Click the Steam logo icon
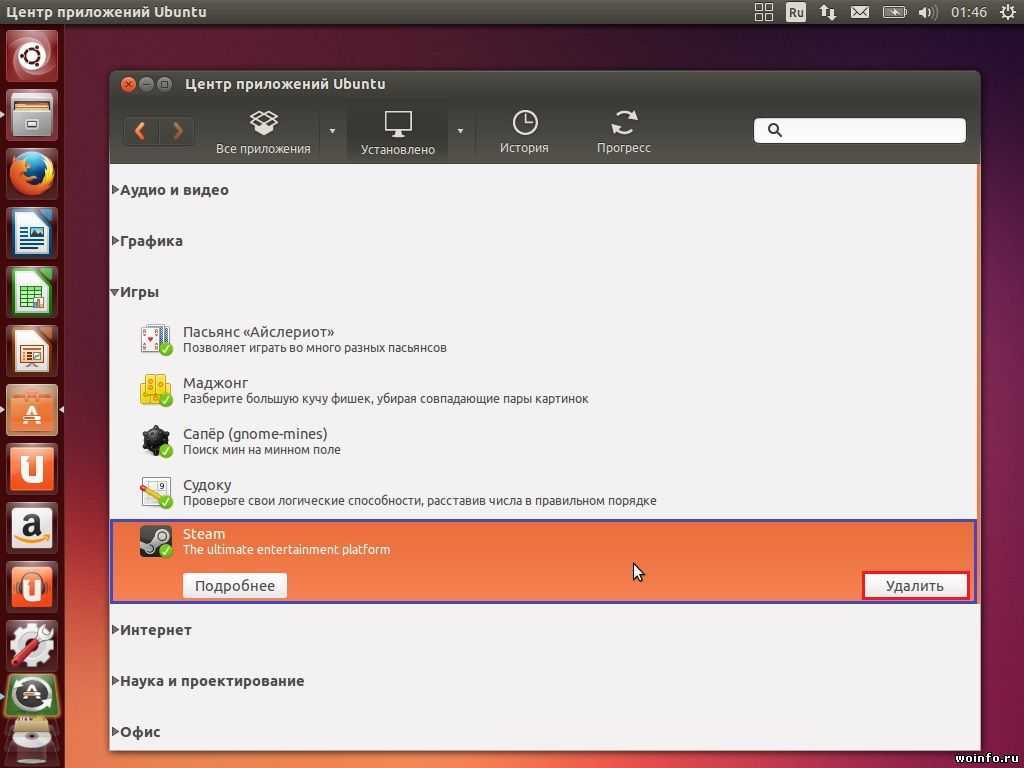This screenshot has height=768, width=1024. [x=156, y=541]
